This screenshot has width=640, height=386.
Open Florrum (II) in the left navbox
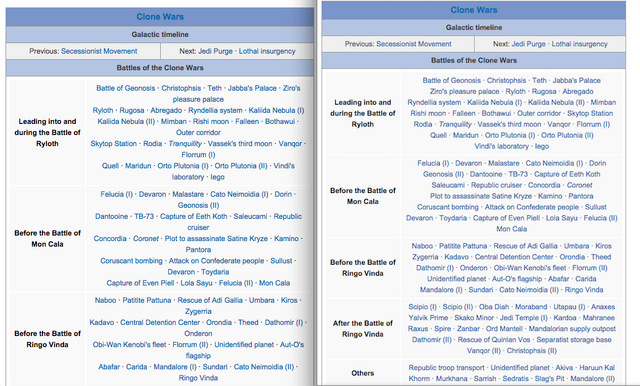[190, 345]
